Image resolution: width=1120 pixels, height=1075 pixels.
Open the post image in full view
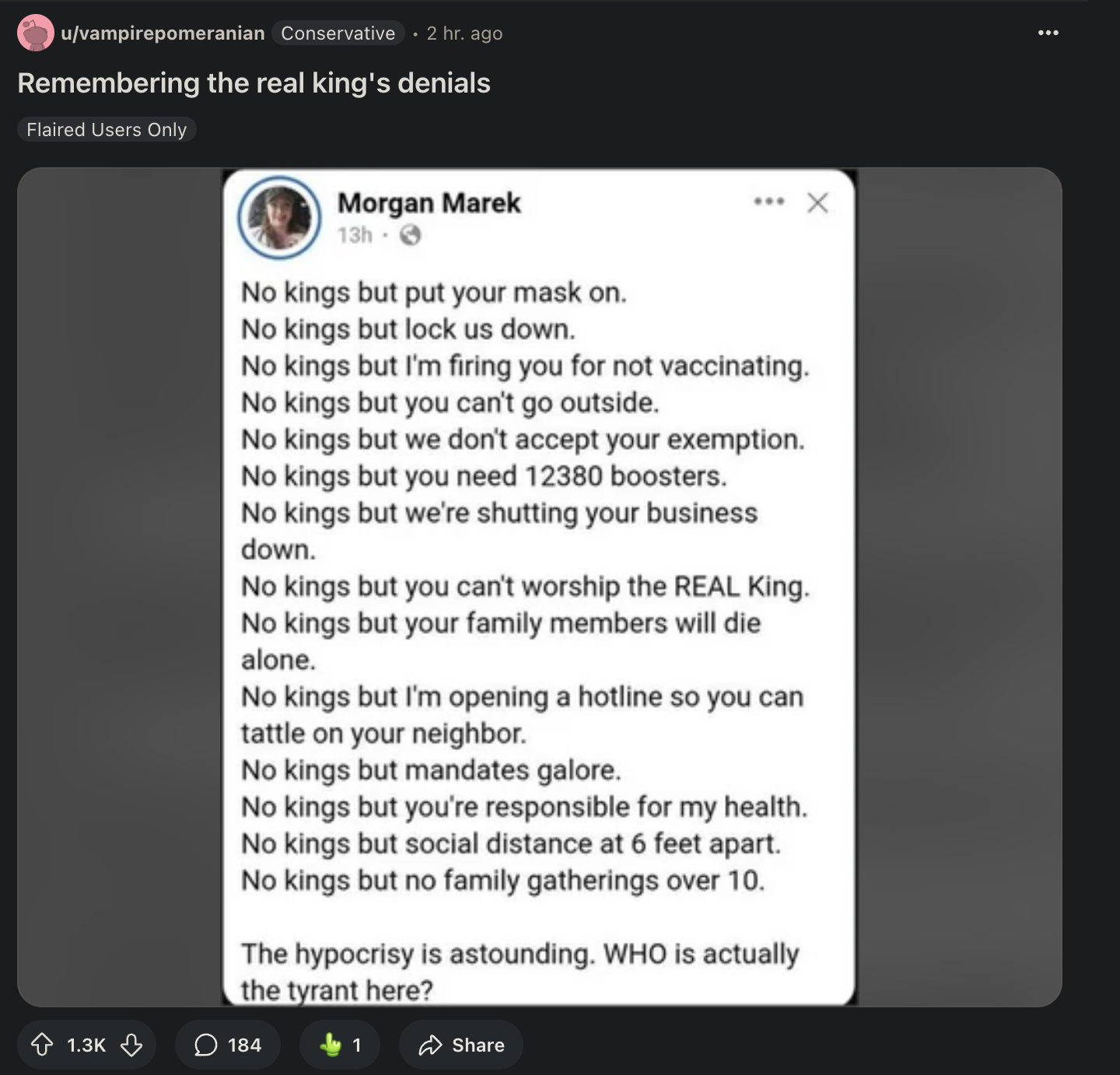[x=540, y=587]
